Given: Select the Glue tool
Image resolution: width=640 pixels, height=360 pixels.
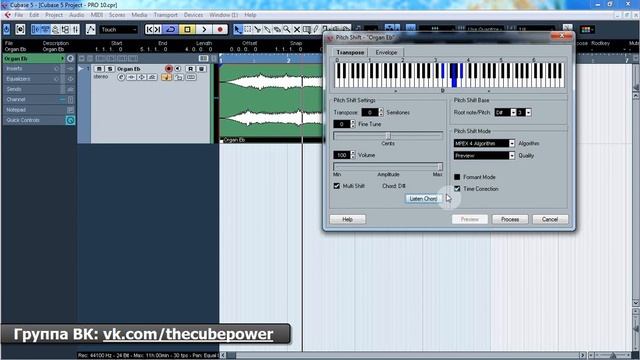Looking at the screenshot, I should pos(267,29).
